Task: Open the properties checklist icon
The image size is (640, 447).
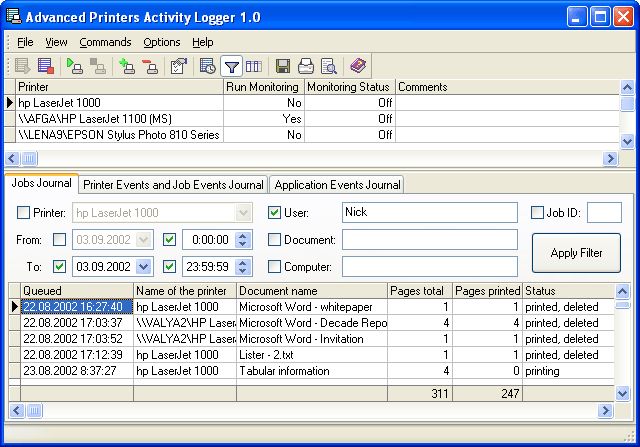Action: point(179,66)
